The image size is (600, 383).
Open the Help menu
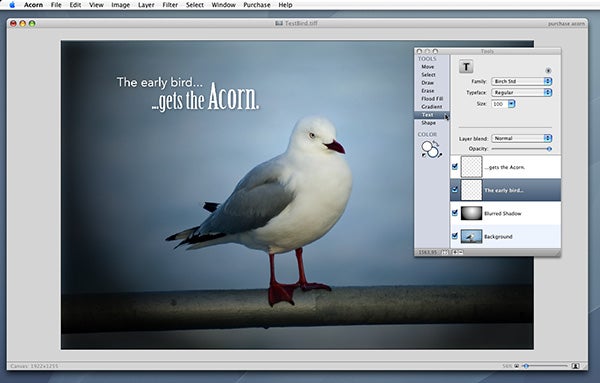[x=285, y=5]
